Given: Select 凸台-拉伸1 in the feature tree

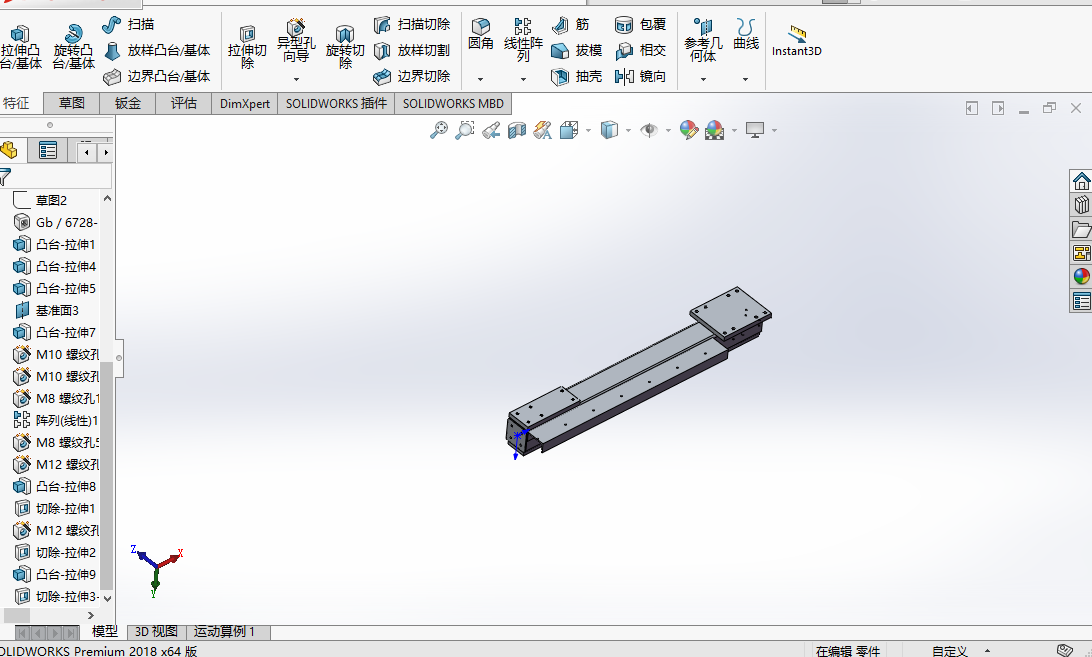Looking at the screenshot, I should 54,245.
